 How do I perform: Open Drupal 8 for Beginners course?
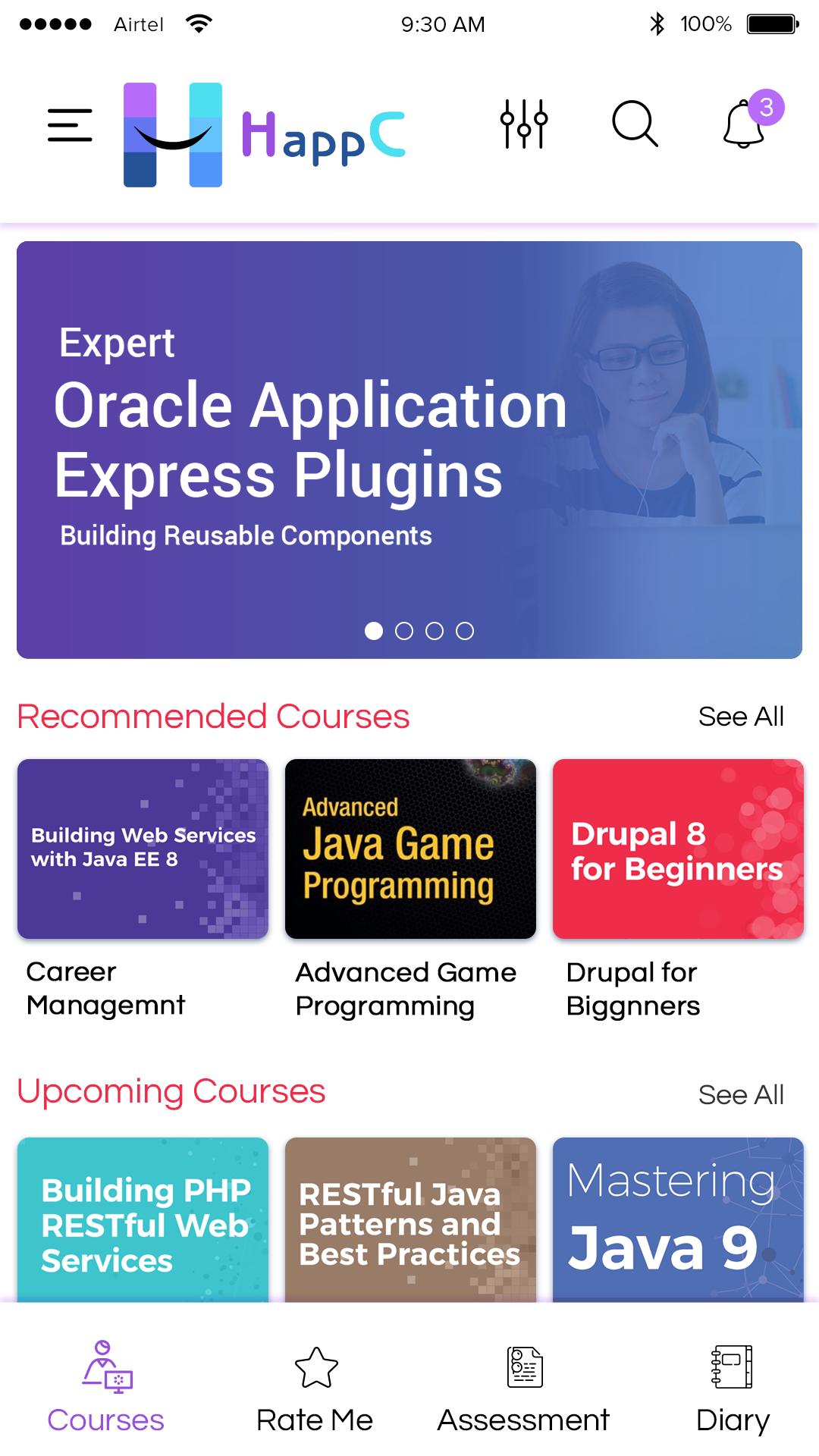(678, 849)
